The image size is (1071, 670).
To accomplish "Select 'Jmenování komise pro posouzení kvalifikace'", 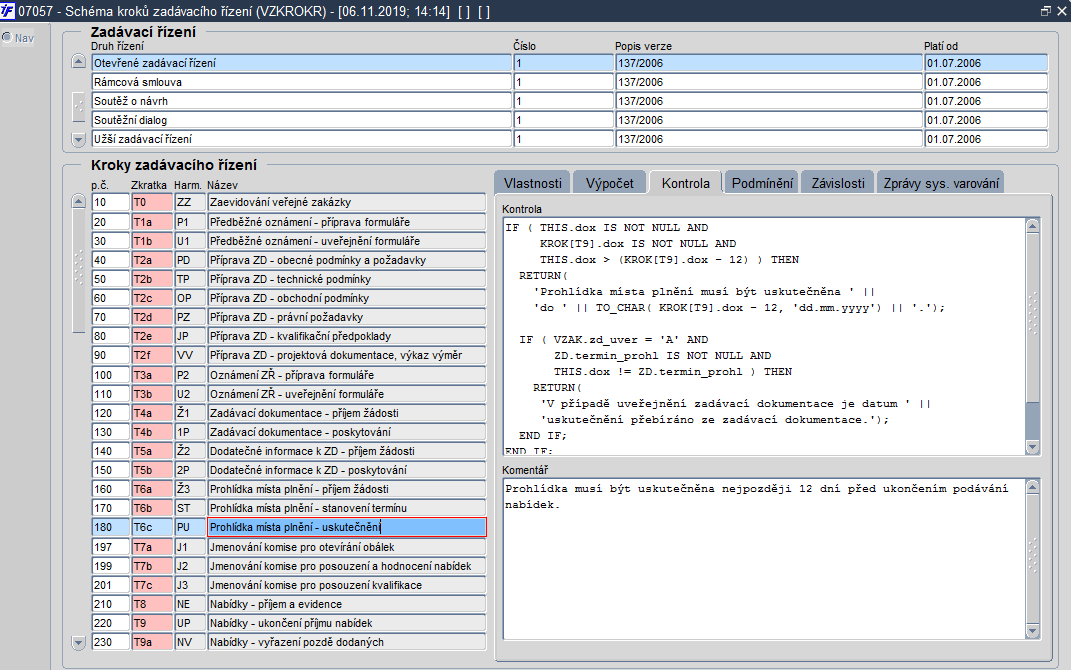I will [x=347, y=585].
